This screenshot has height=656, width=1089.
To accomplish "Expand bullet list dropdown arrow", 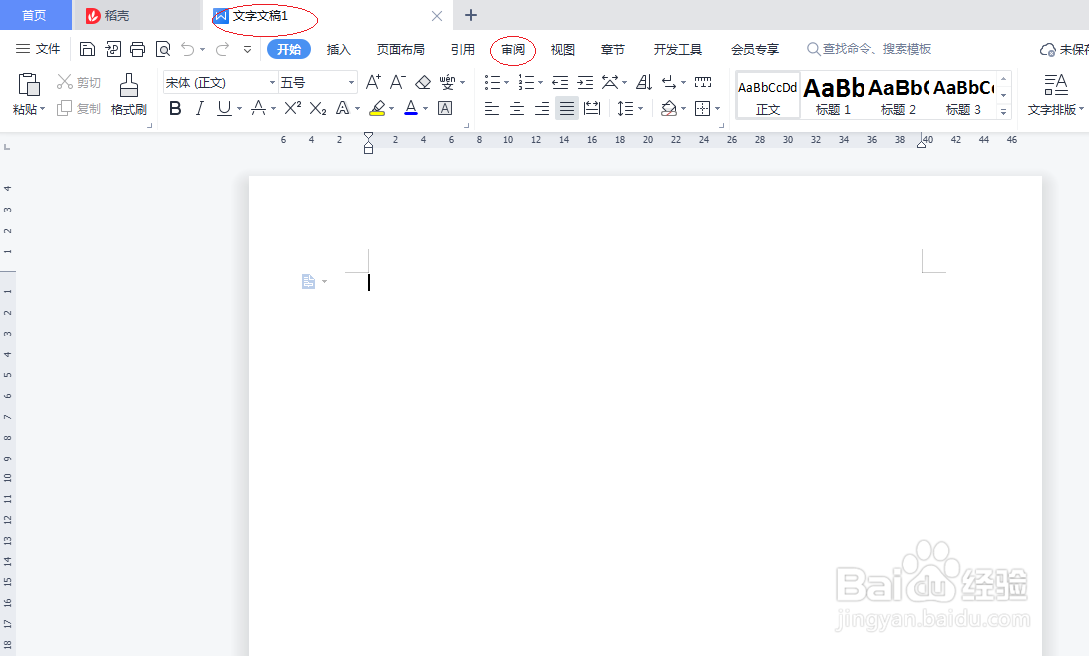I will click(506, 83).
